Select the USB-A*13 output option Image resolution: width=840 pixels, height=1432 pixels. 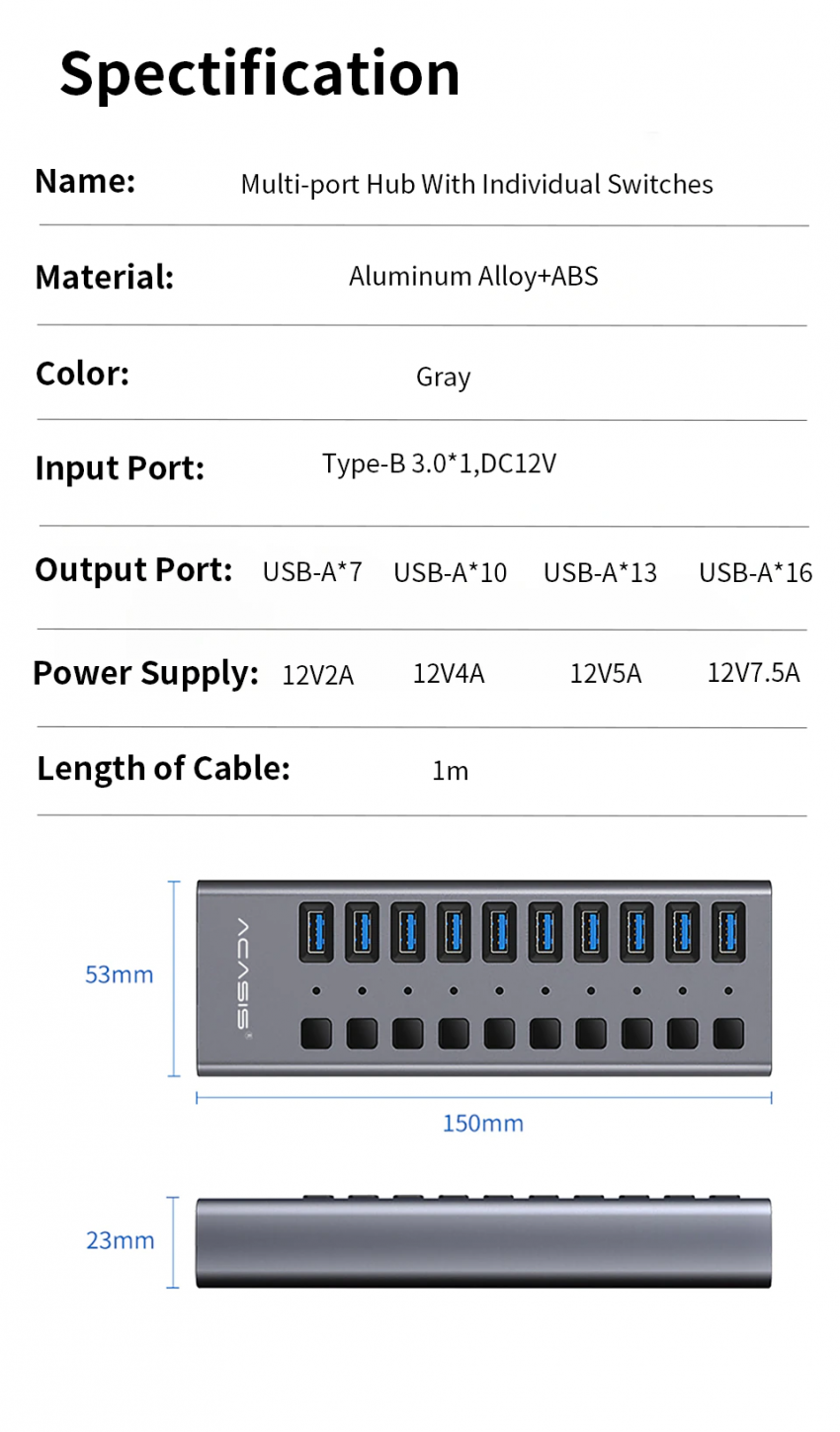point(600,572)
